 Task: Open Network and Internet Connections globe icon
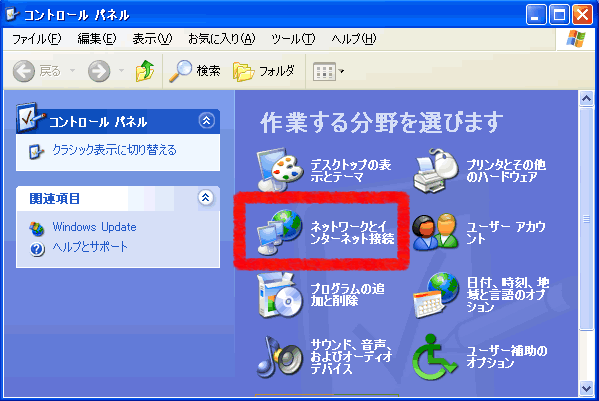click(x=280, y=232)
